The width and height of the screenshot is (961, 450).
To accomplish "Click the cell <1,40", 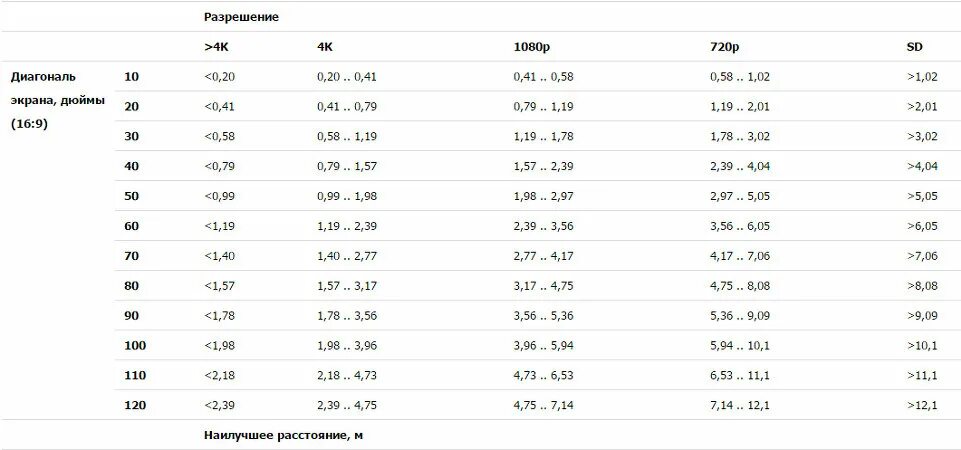I will click(219, 256).
